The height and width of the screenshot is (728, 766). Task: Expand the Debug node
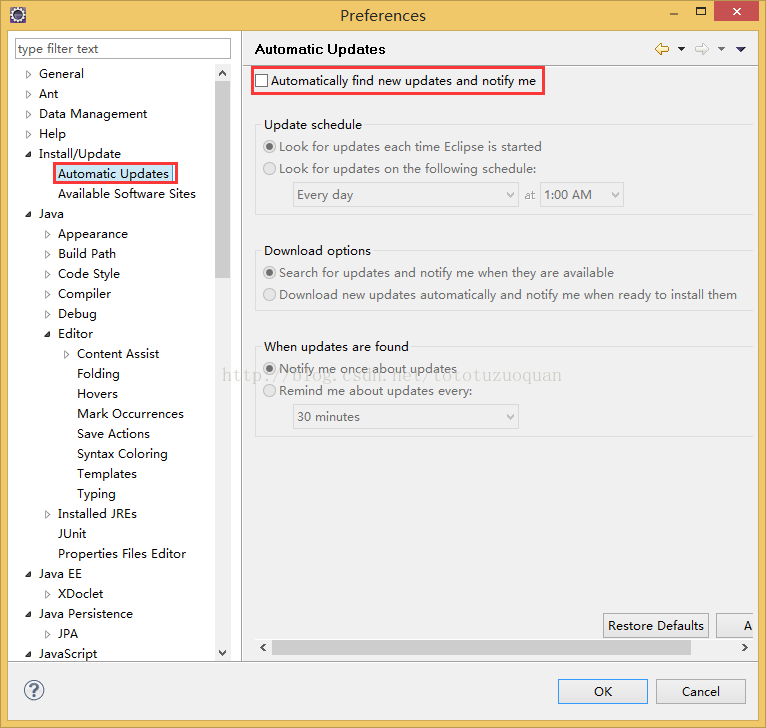[47, 315]
